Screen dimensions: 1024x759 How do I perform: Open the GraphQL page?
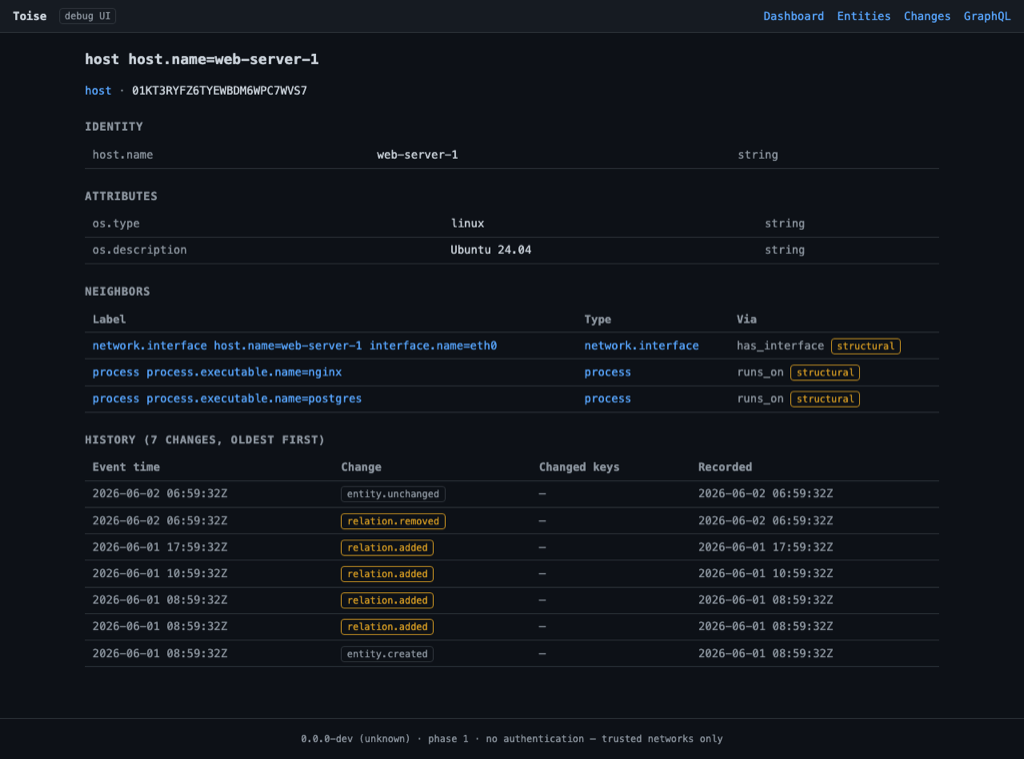click(x=987, y=16)
